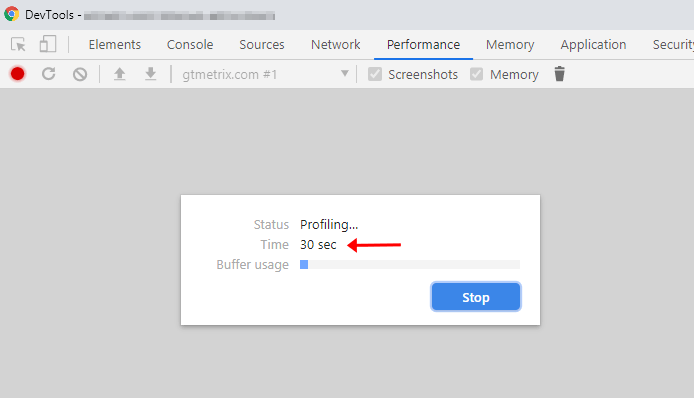Image resolution: width=694 pixels, height=398 pixels.
Task: Open the Sources tab
Action: [x=262, y=45]
